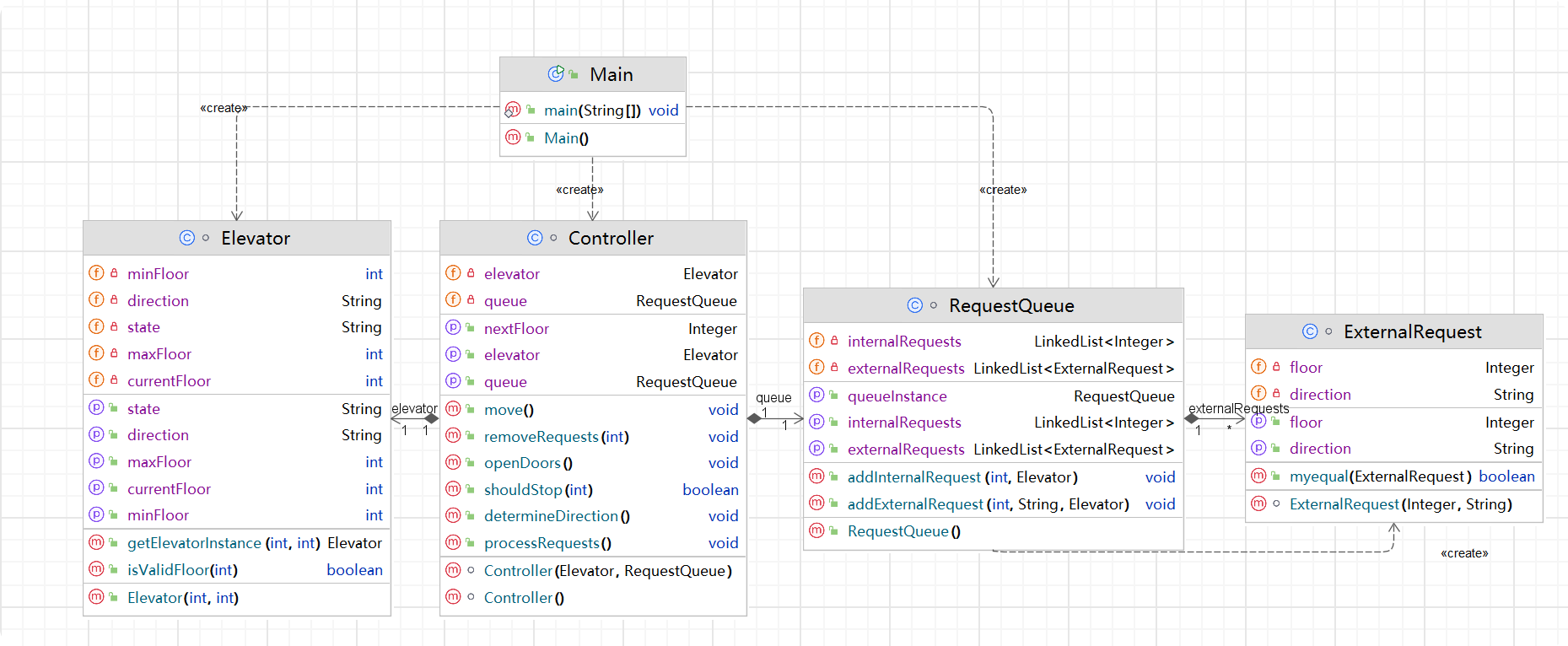Select the ExternalRequest class header
This screenshot has width=1568, height=646.
coord(1394,331)
